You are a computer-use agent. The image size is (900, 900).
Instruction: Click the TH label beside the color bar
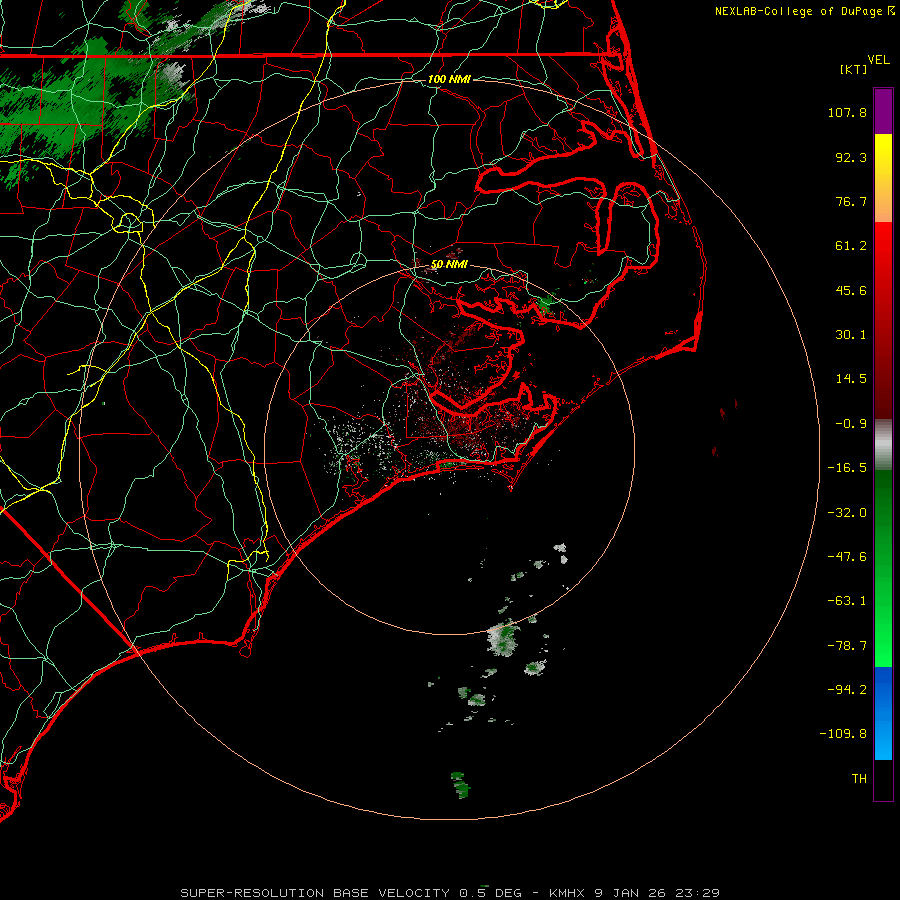tap(859, 778)
